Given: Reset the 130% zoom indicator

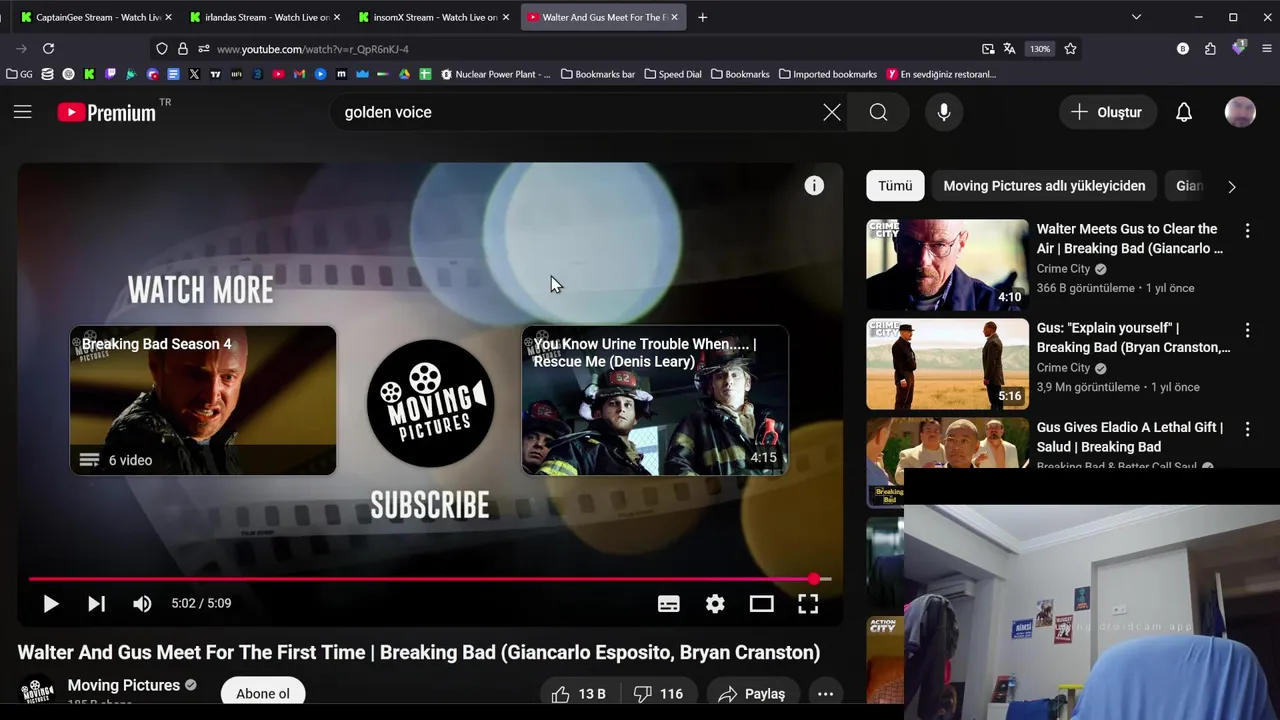Looking at the screenshot, I should [x=1040, y=49].
